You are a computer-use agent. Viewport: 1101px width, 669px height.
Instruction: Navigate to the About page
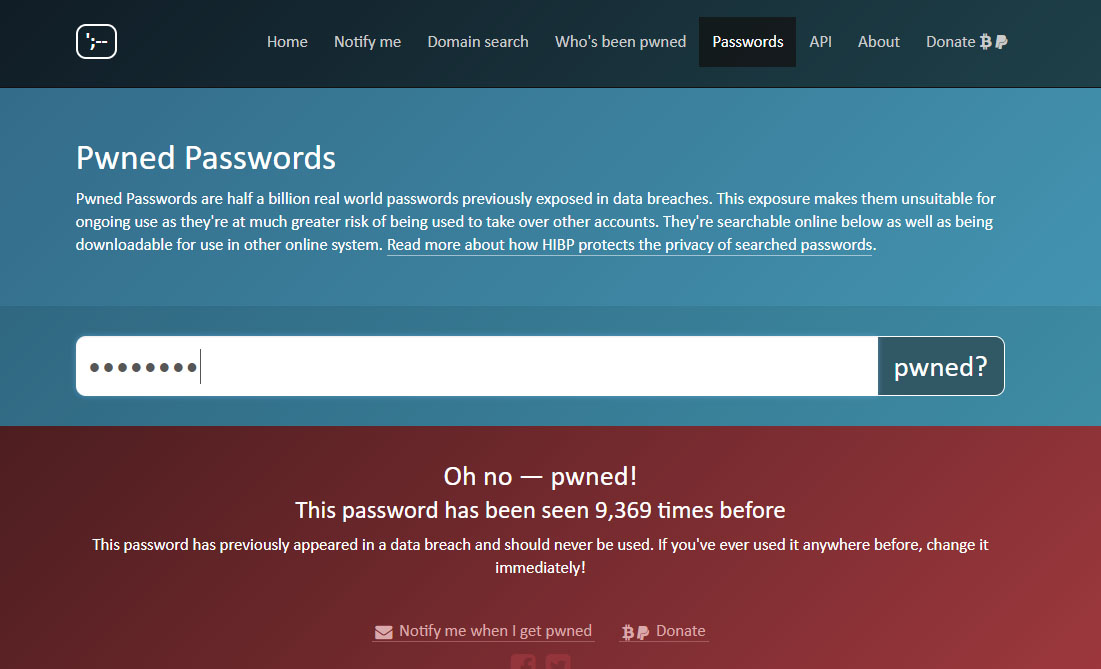tap(878, 42)
